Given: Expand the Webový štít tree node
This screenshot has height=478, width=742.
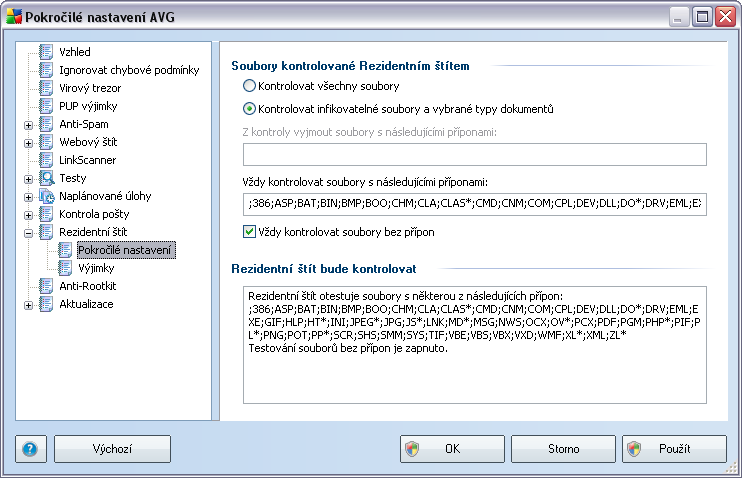Looking at the screenshot, I should coord(28,143).
